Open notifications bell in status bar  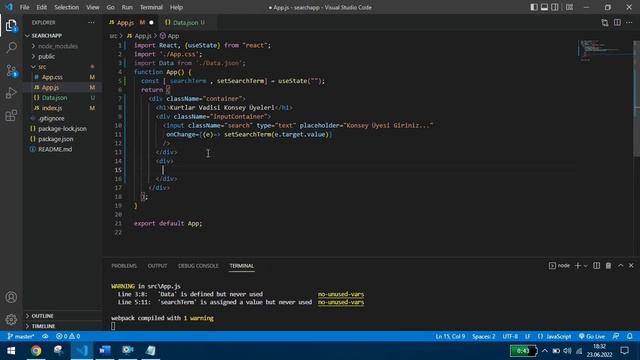(x=629, y=336)
